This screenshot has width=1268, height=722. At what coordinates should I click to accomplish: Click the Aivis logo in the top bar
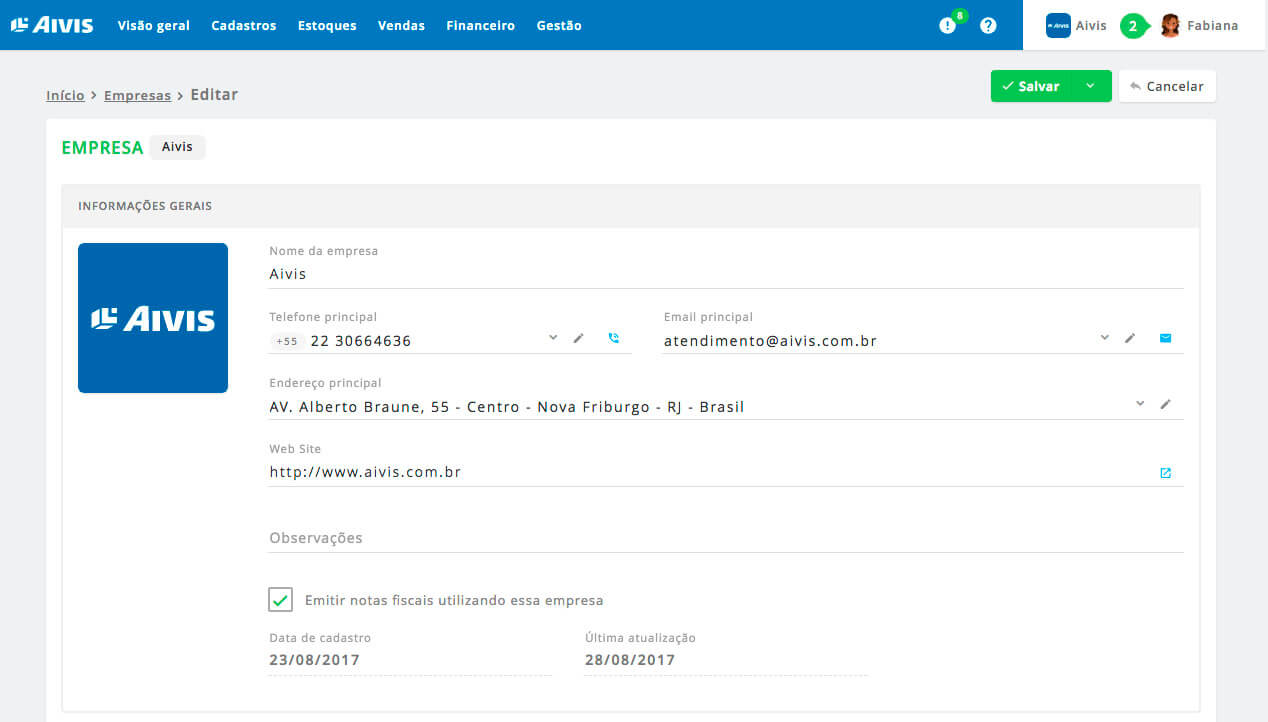coord(52,25)
